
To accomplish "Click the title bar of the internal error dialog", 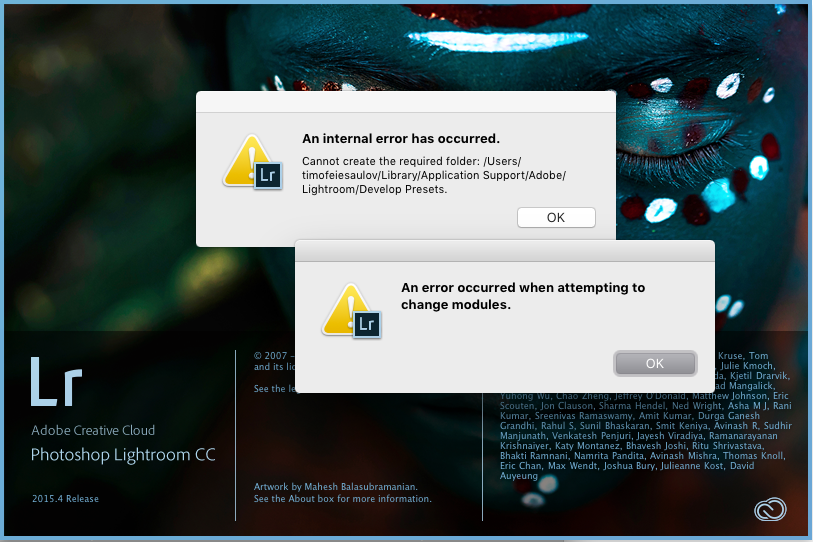I will pos(406,102).
